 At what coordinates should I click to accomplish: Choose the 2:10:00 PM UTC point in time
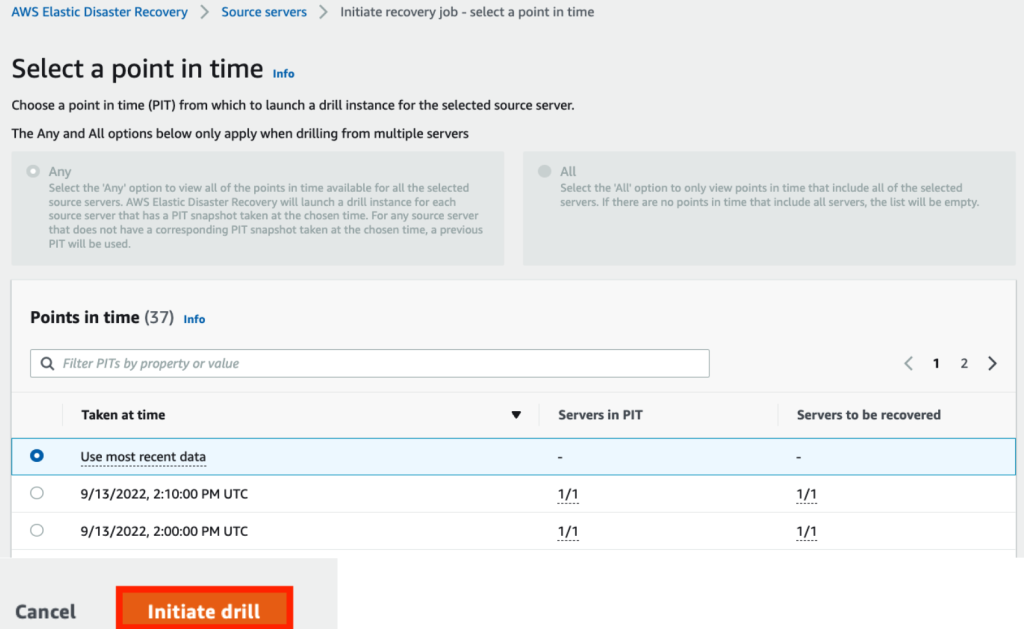(x=37, y=493)
